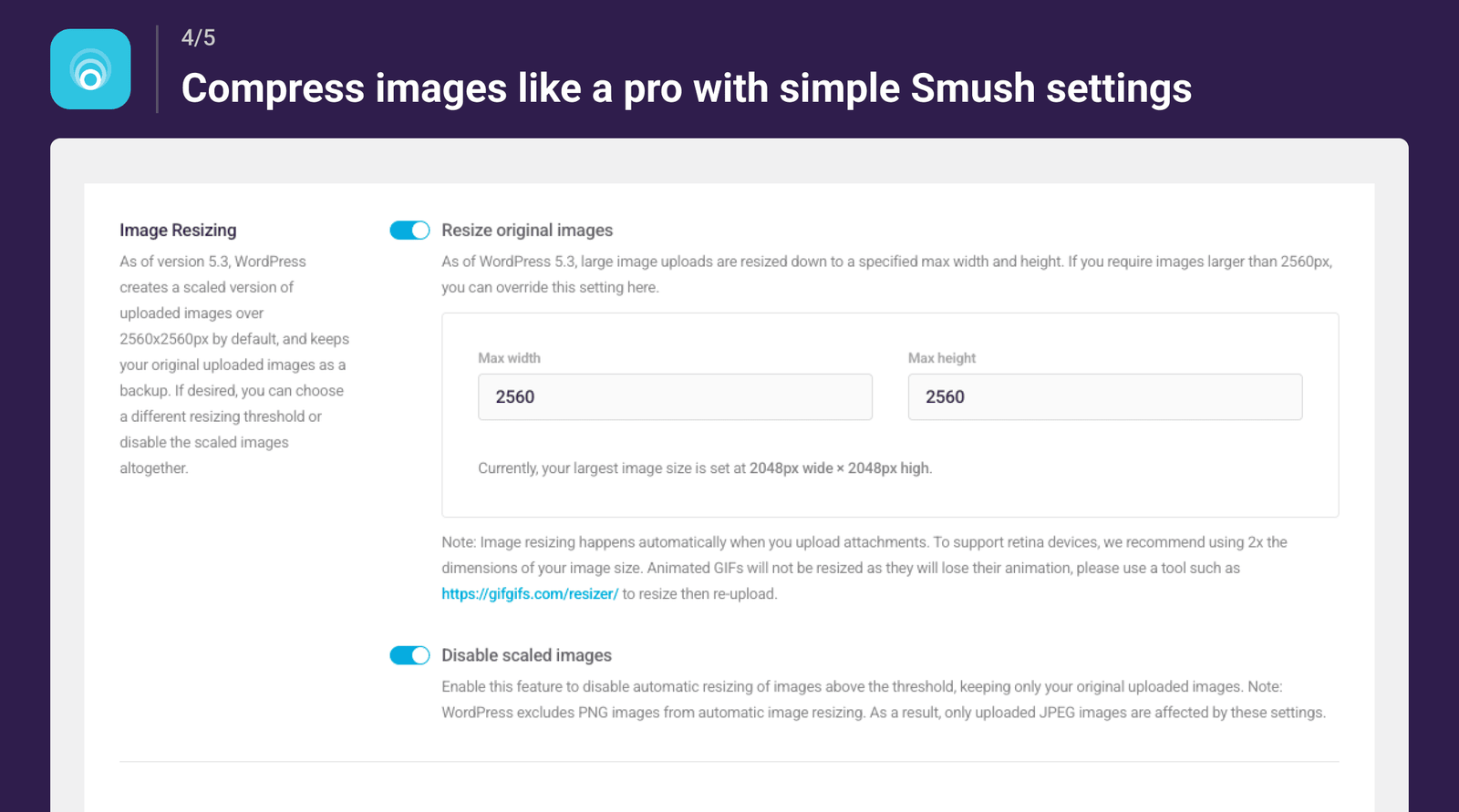Click the Smush logo icon

click(x=90, y=69)
